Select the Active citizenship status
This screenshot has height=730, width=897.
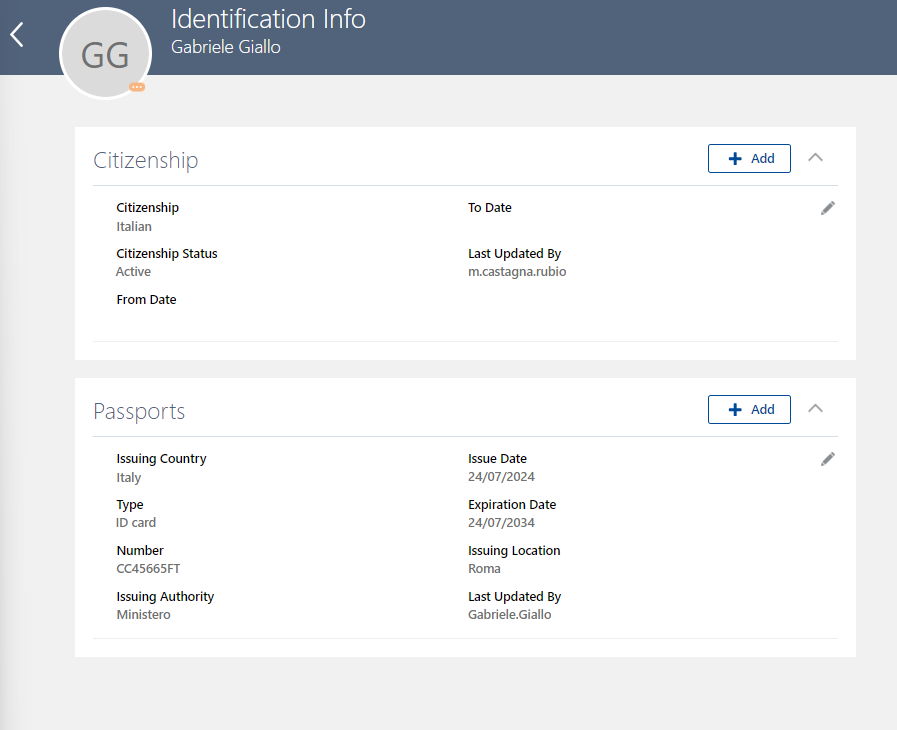[133, 271]
